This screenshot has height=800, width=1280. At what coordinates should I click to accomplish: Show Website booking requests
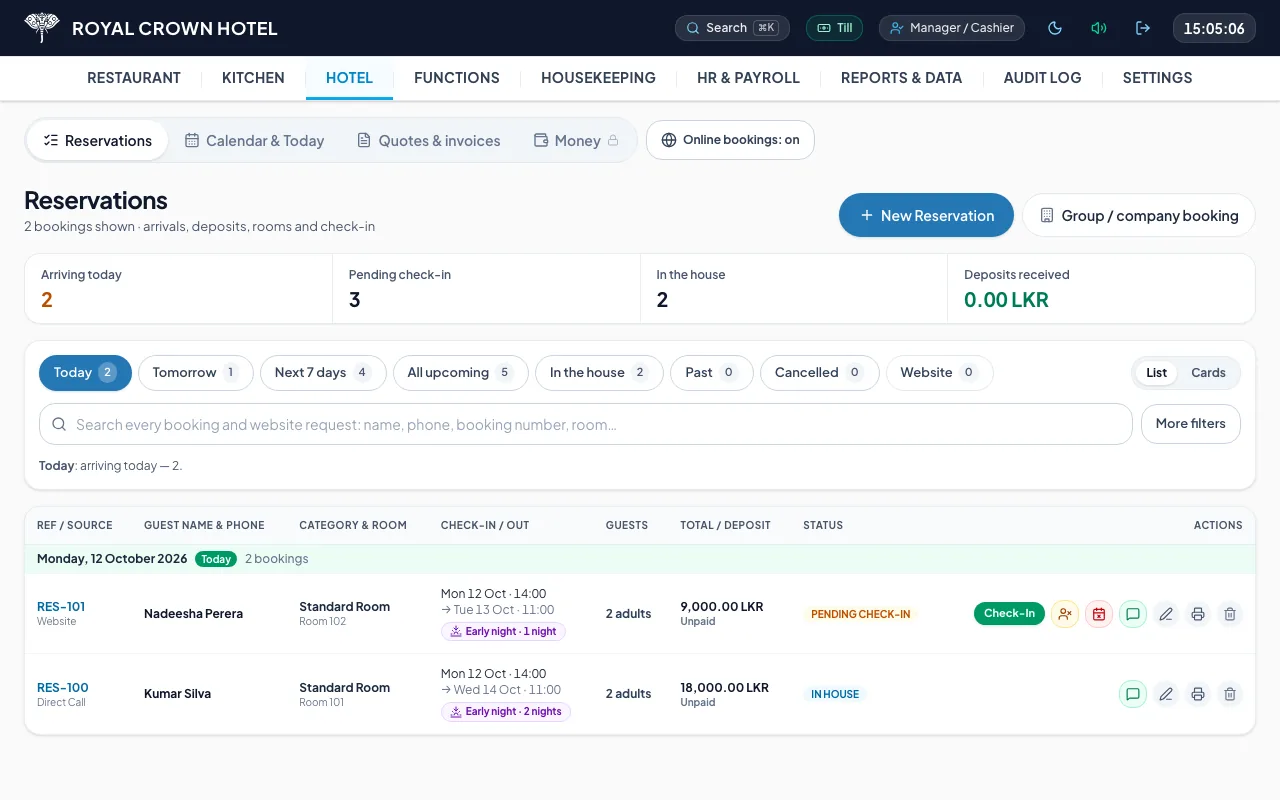tap(939, 373)
